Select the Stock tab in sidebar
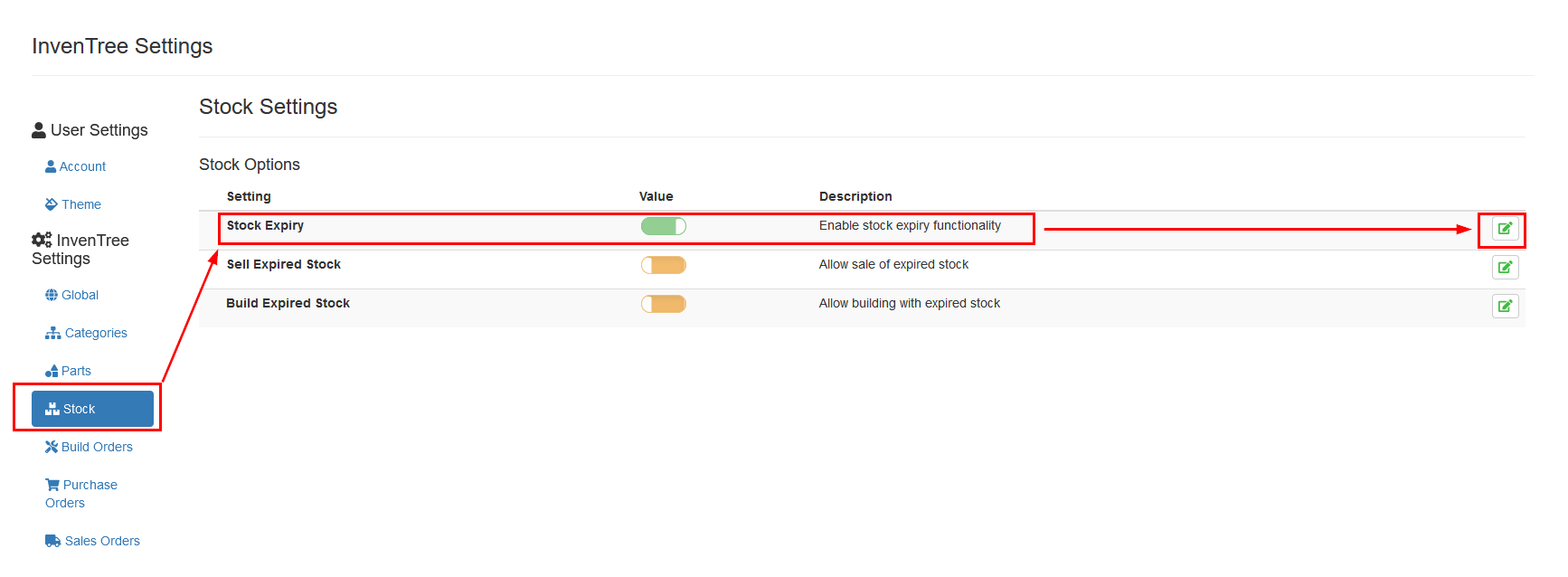Screen dimensions: 1568x577 coord(91,409)
